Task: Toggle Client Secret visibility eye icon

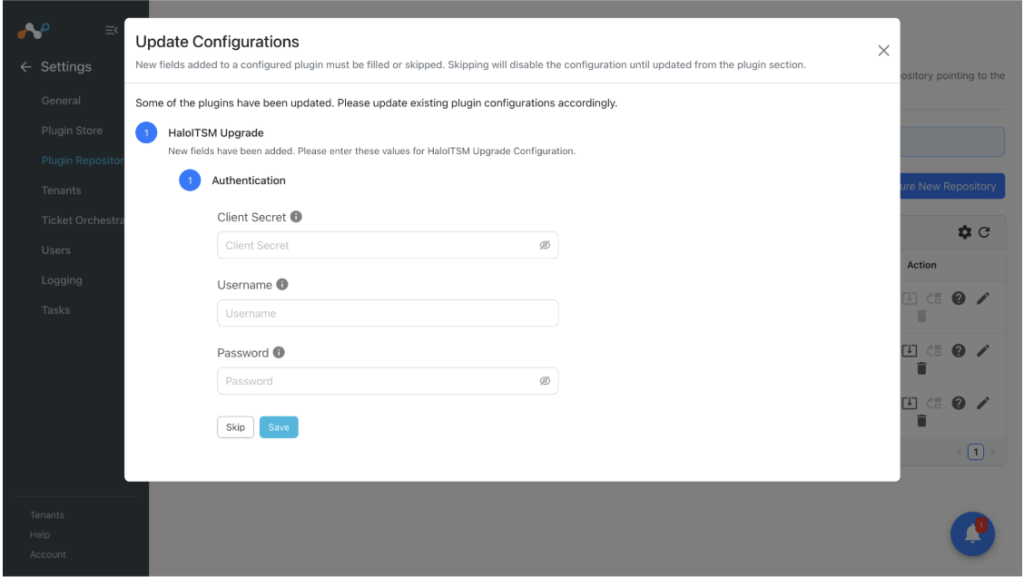Action: pyautogui.click(x=545, y=245)
